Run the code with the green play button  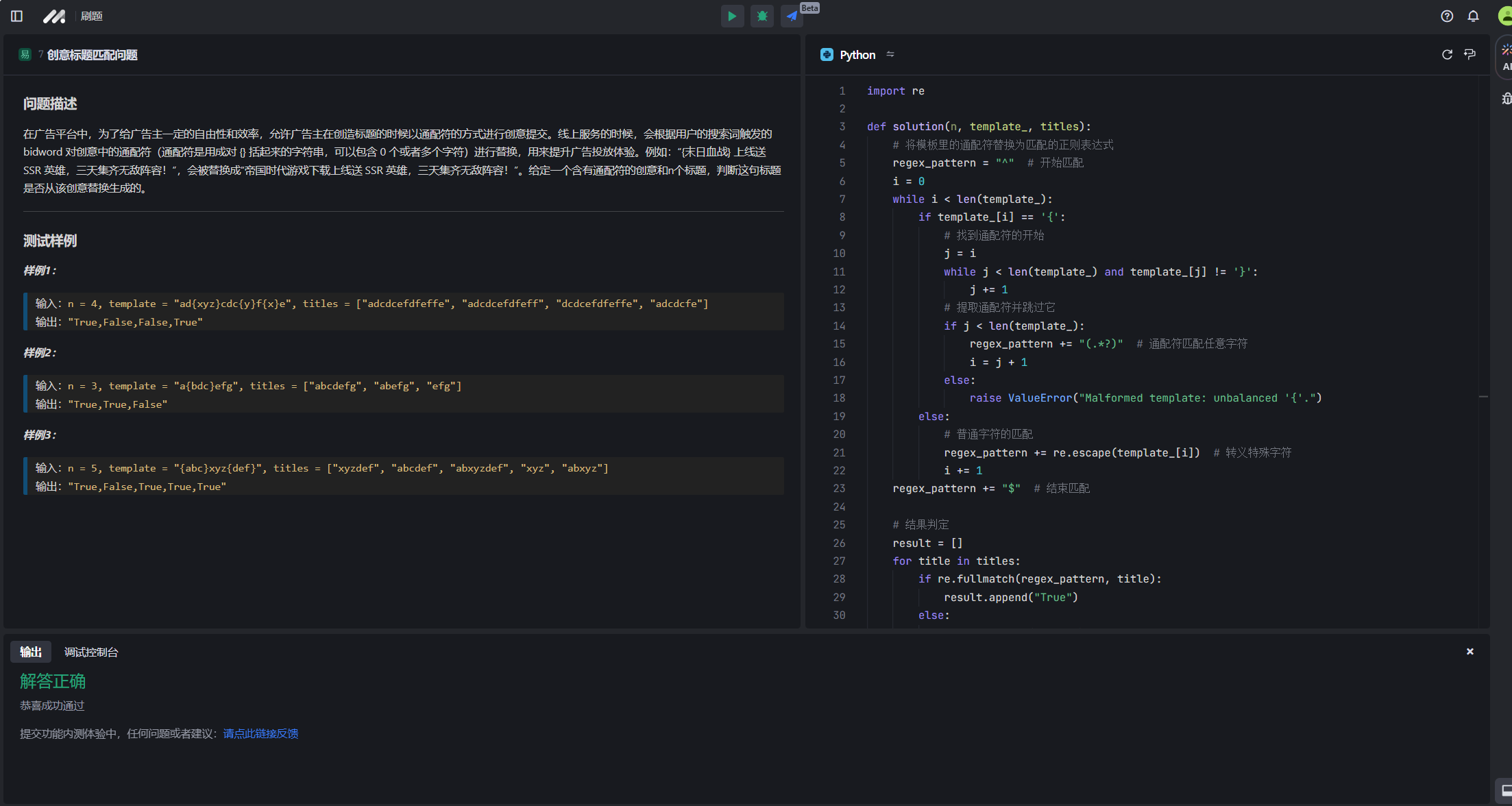732,16
